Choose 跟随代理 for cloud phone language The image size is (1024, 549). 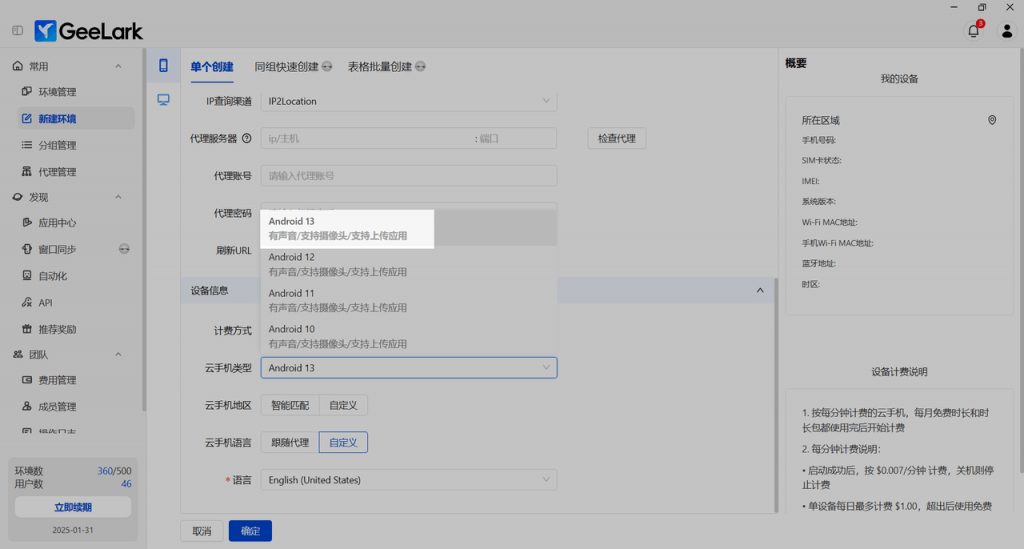point(290,442)
